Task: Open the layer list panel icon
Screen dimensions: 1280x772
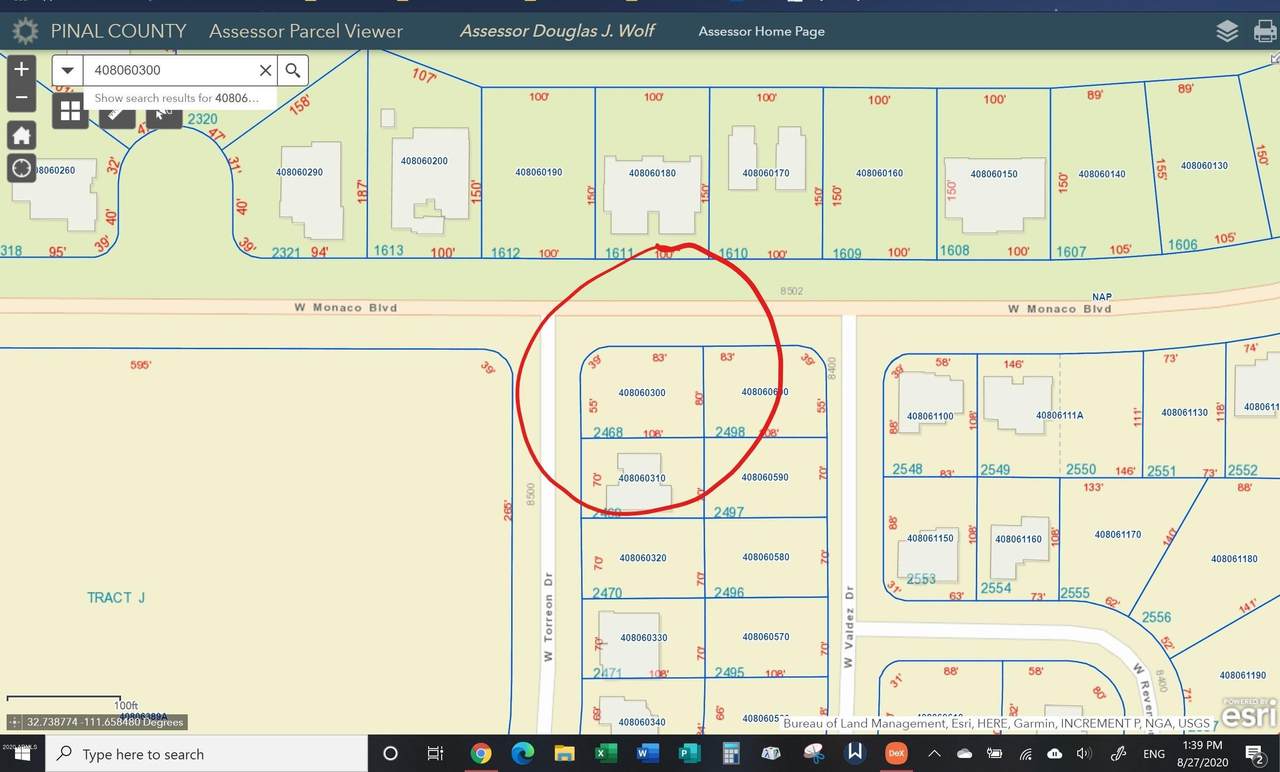Action: [x=1227, y=31]
